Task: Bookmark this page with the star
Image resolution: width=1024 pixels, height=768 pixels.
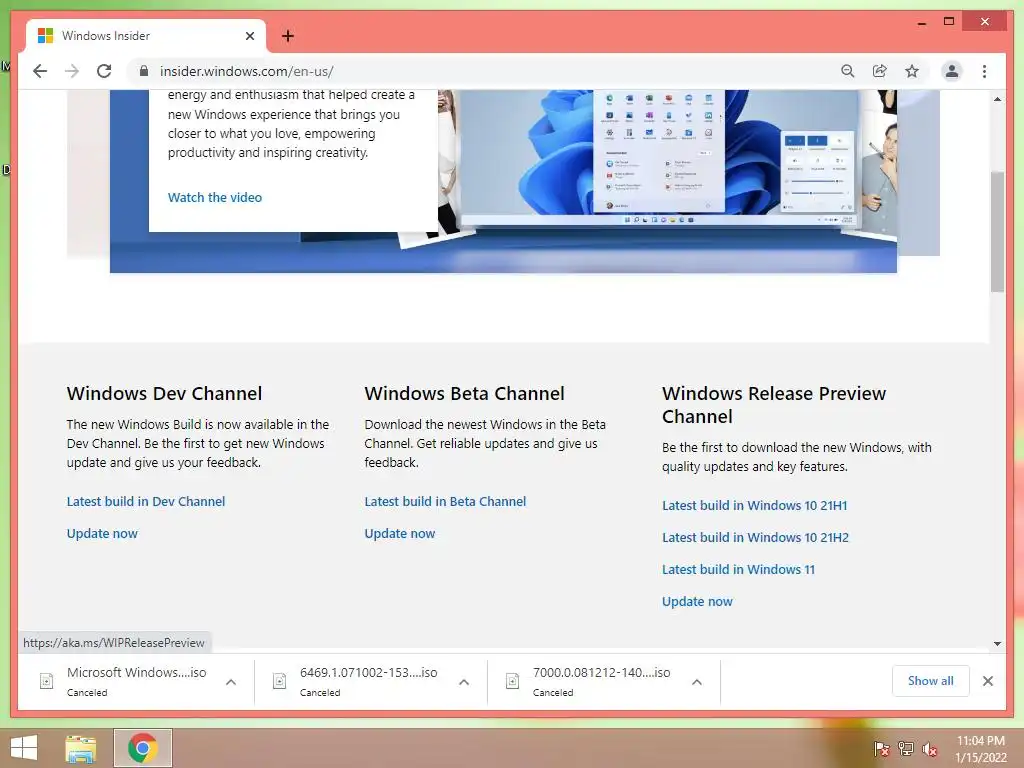Action: (x=912, y=71)
